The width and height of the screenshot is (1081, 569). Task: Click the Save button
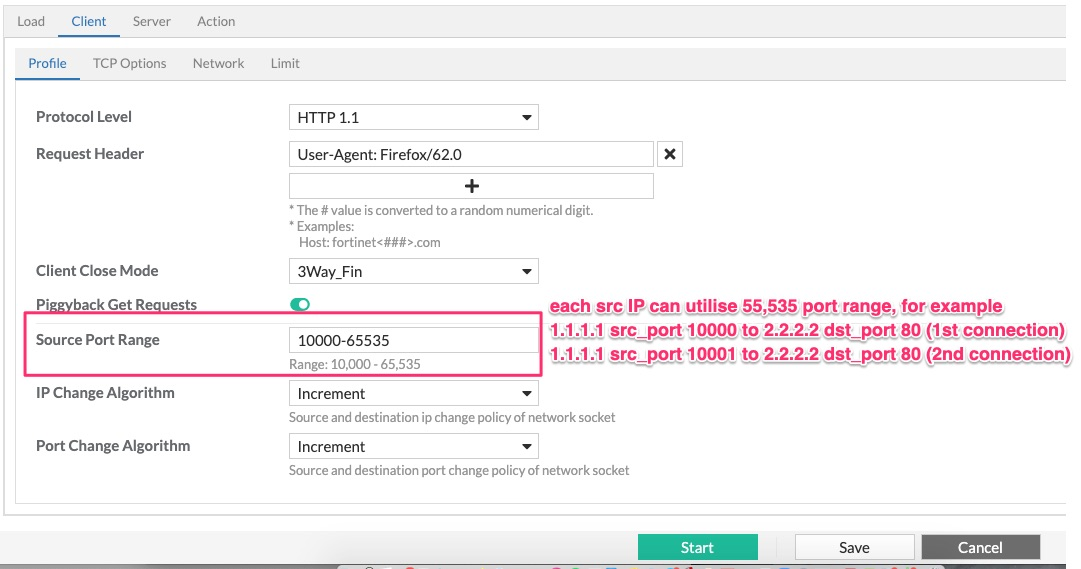click(854, 547)
